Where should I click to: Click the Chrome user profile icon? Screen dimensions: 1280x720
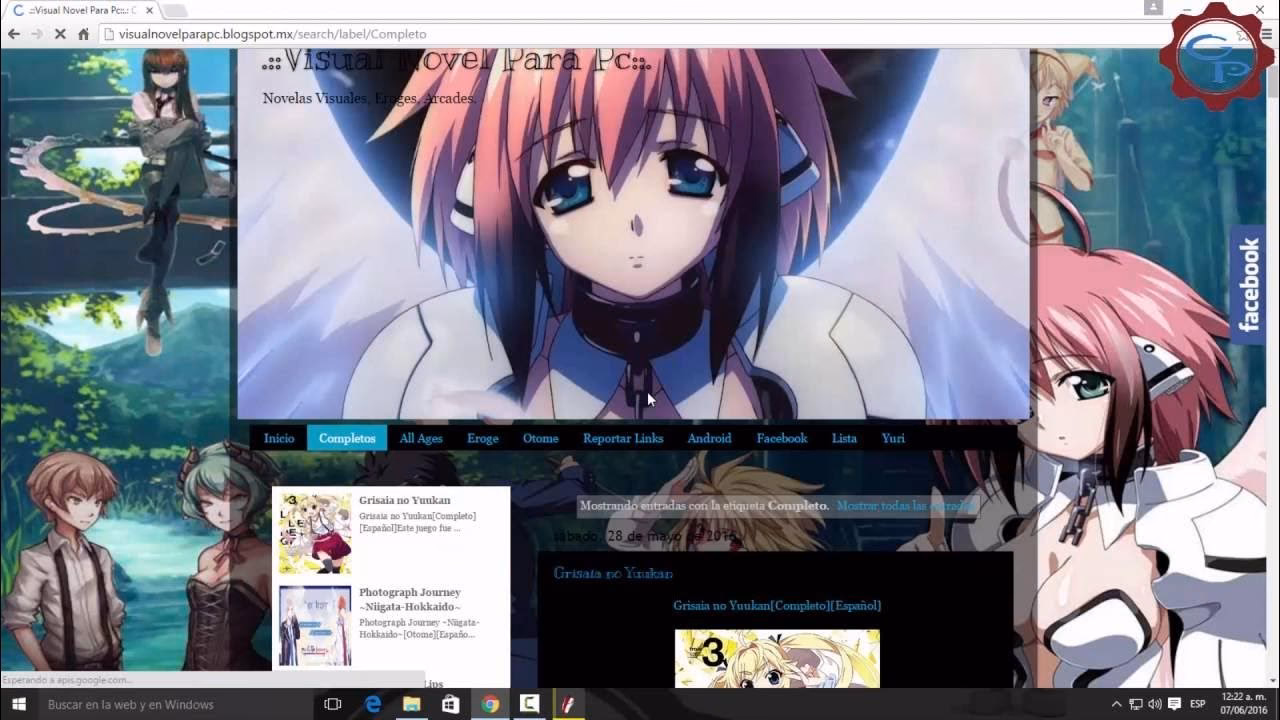[x=1153, y=8]
